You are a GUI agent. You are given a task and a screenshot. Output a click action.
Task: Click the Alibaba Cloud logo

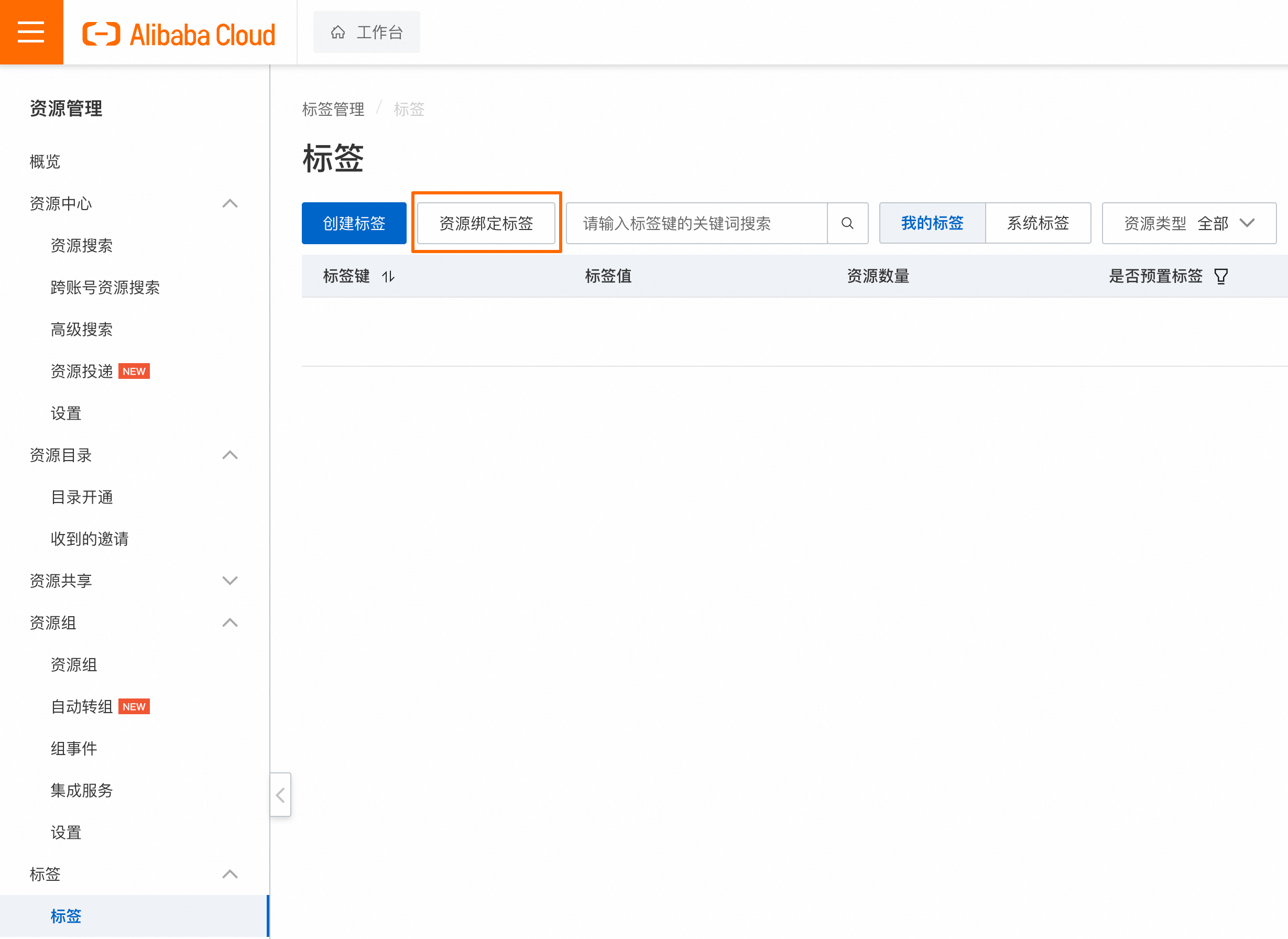(x=179, y=34)
